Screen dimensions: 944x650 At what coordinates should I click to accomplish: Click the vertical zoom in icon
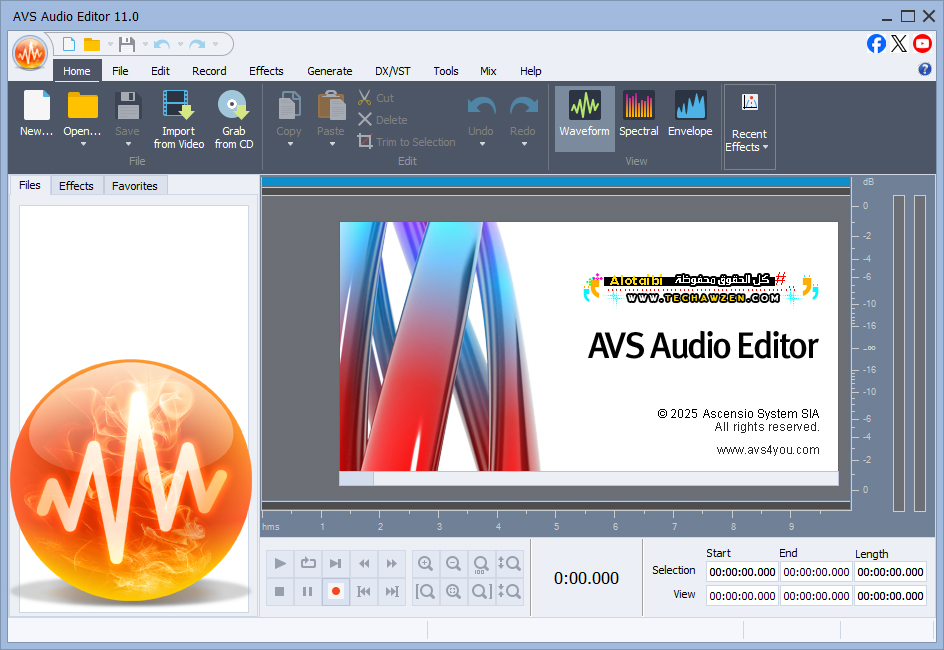tap(509, 563)
